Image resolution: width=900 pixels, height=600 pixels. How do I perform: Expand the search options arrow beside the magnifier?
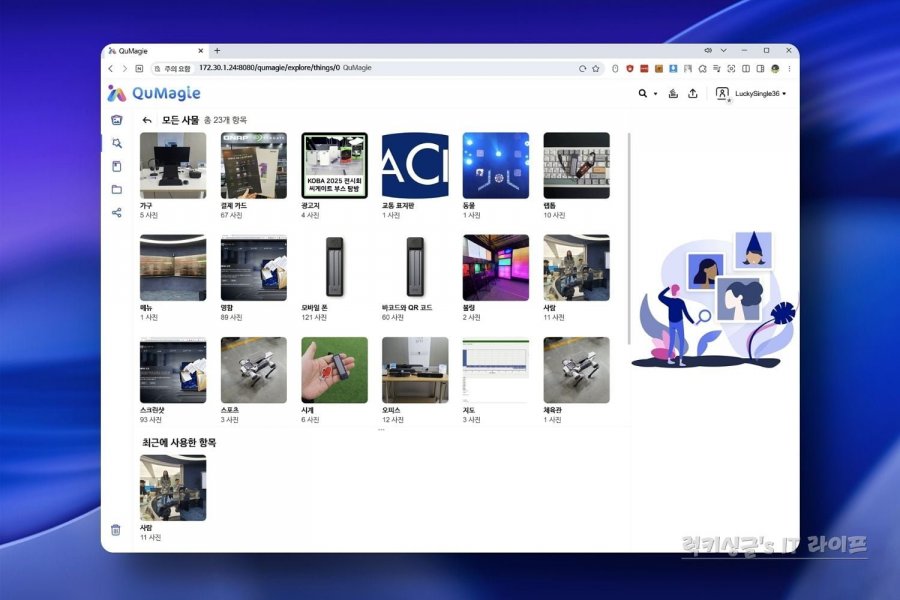[655, 94]
